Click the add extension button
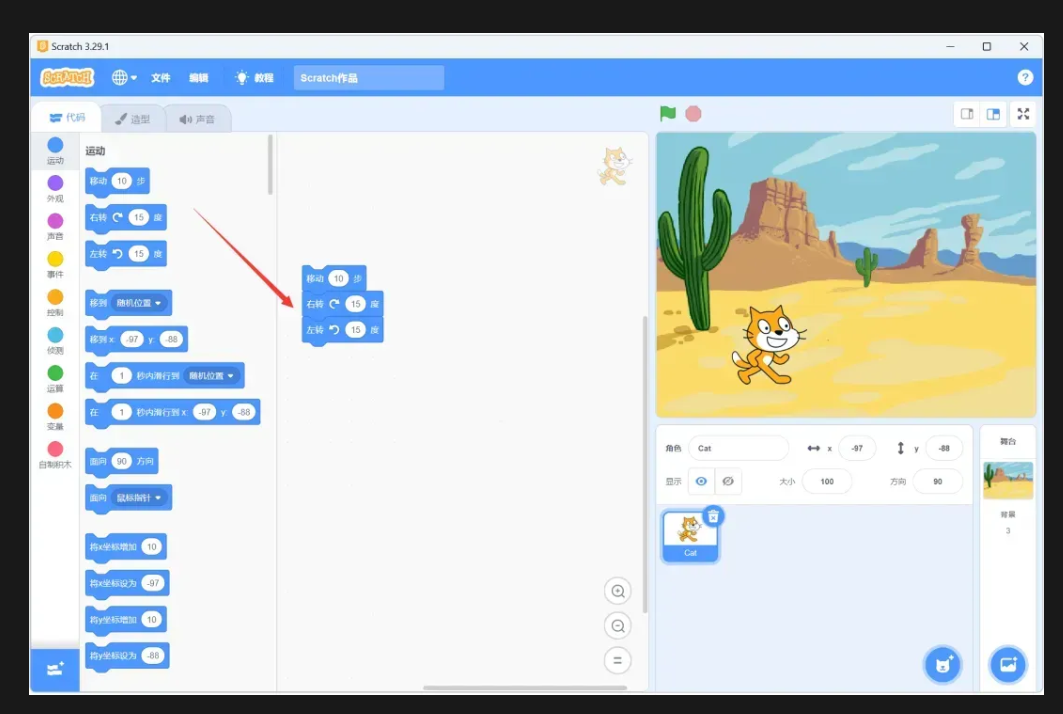 point(55,670)
